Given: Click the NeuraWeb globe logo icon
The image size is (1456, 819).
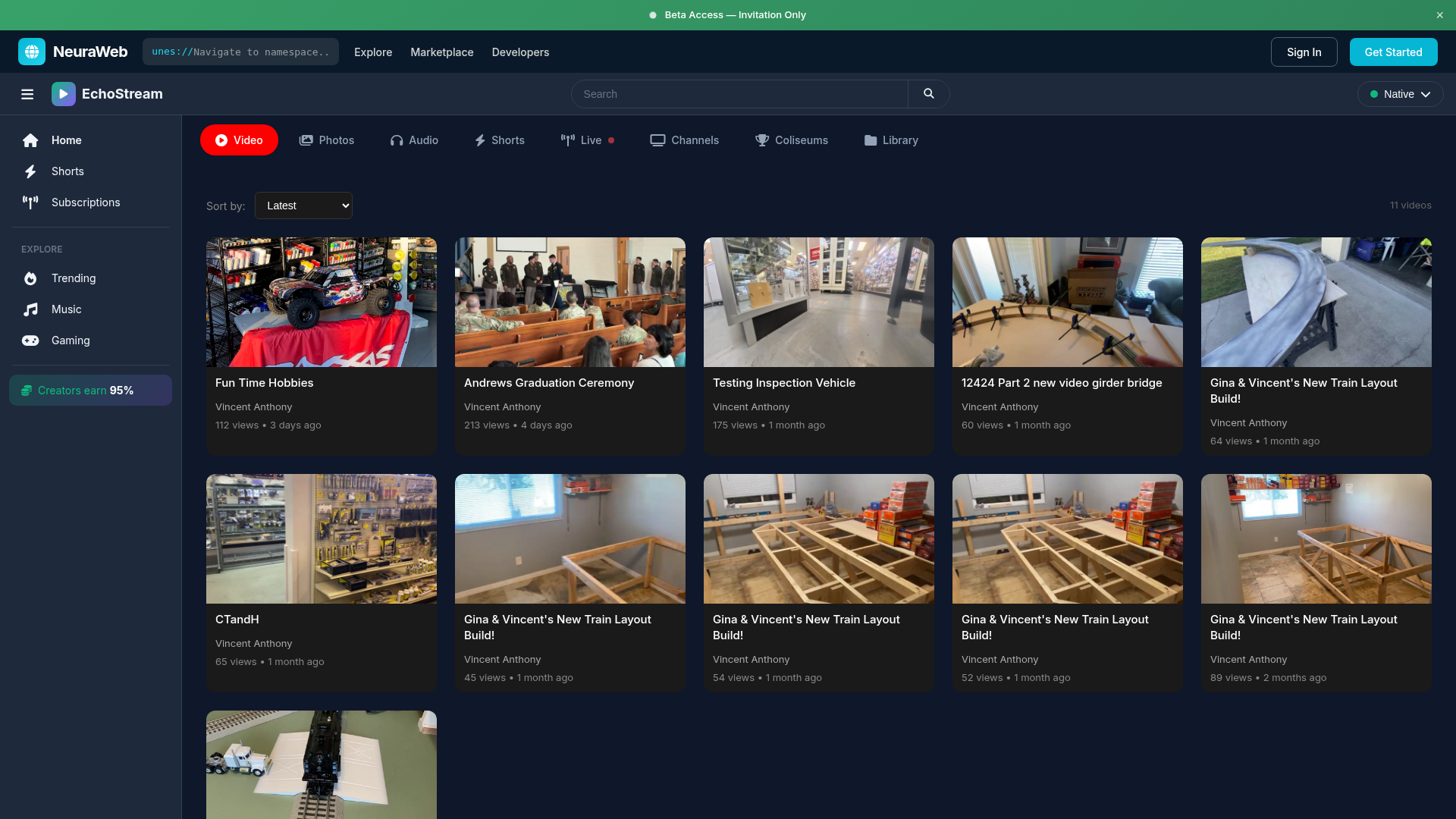Looking at the screenshot, I should click(x=32, y=52).
